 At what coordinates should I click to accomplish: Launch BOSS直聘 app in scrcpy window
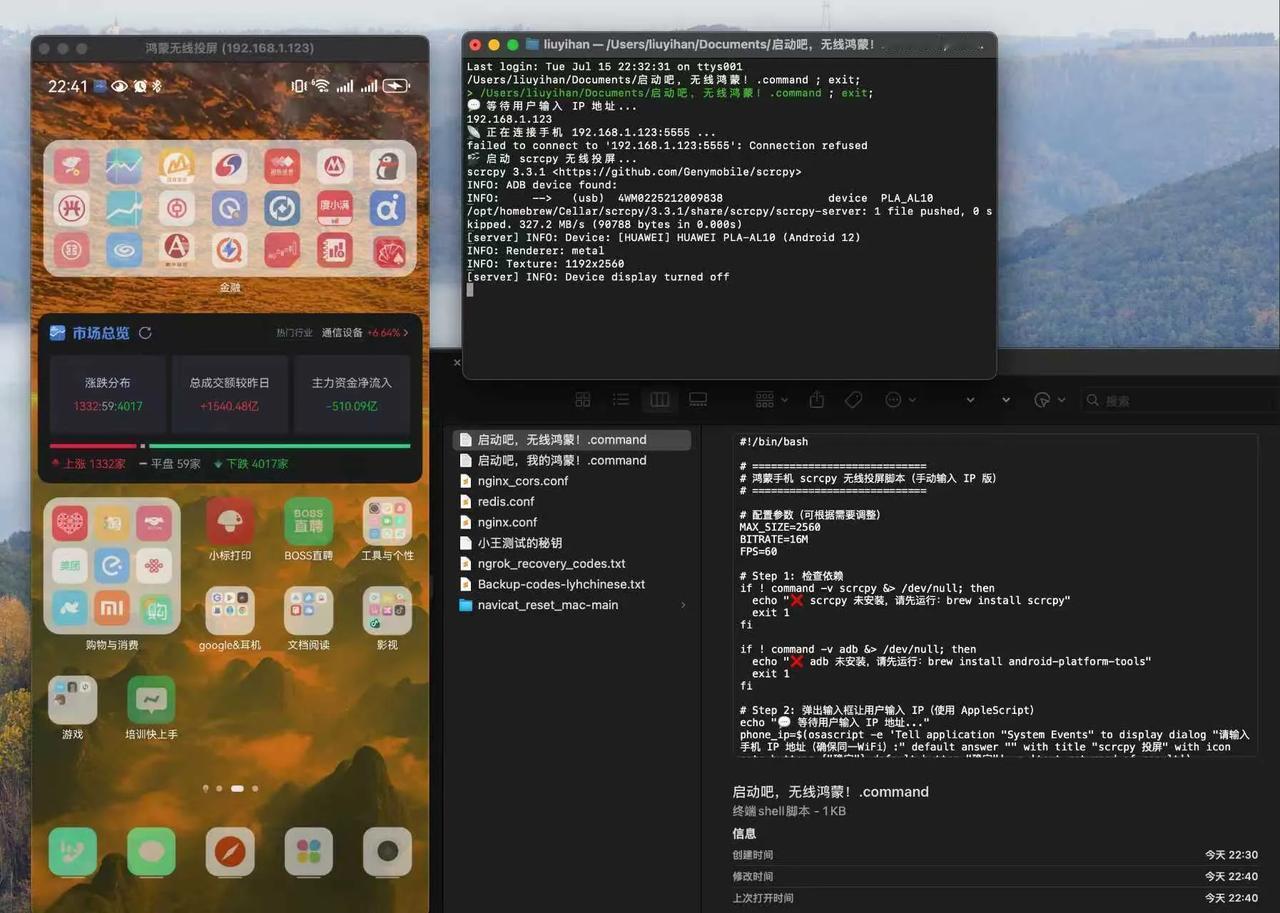[x=308, y=522]
